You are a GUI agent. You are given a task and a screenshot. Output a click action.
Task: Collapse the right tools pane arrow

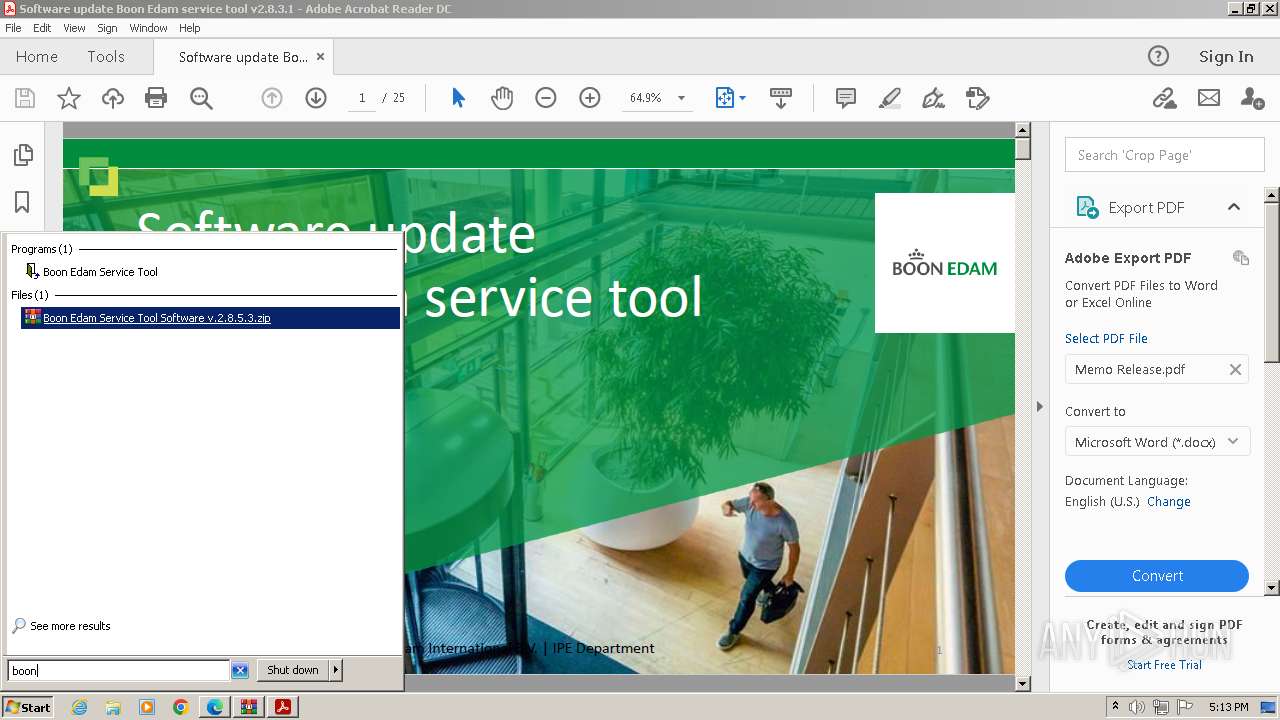[1039, 406]
